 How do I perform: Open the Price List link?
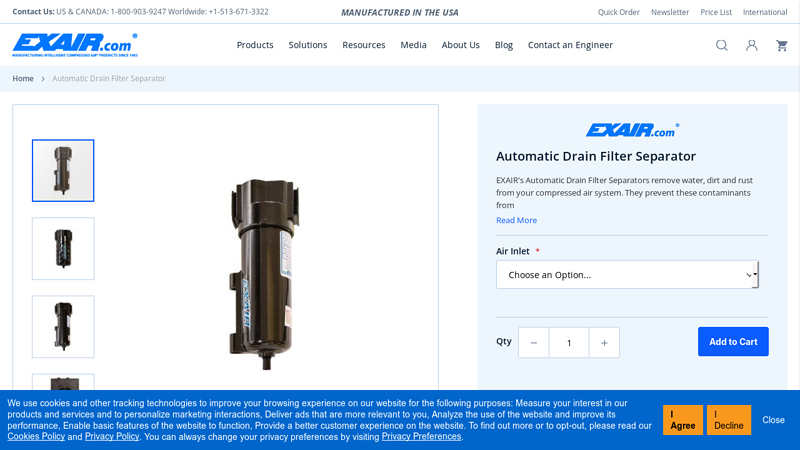pyautogui.click(x=716, y=12)
